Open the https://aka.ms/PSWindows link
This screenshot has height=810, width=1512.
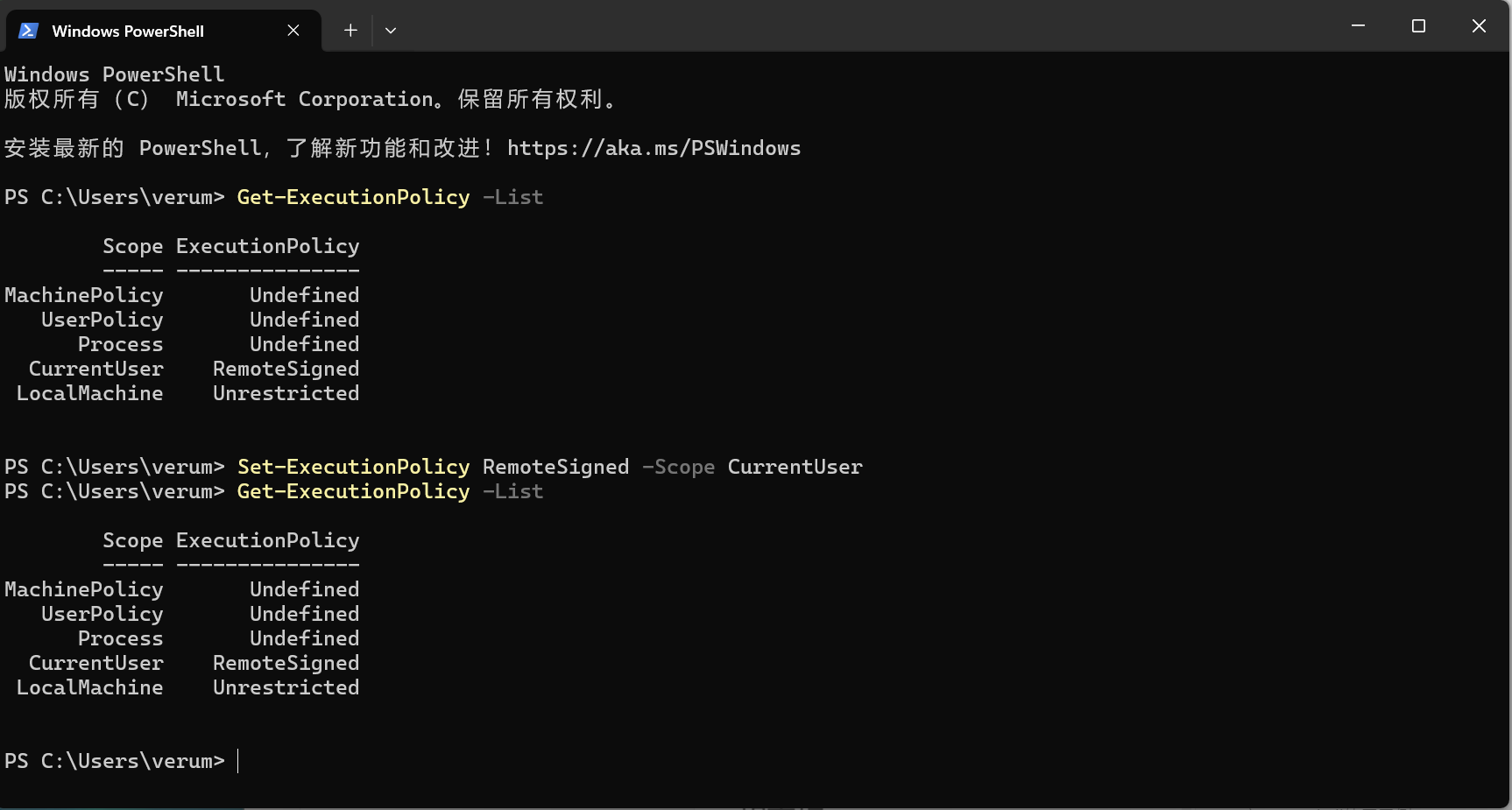click(x=654, y=148)
